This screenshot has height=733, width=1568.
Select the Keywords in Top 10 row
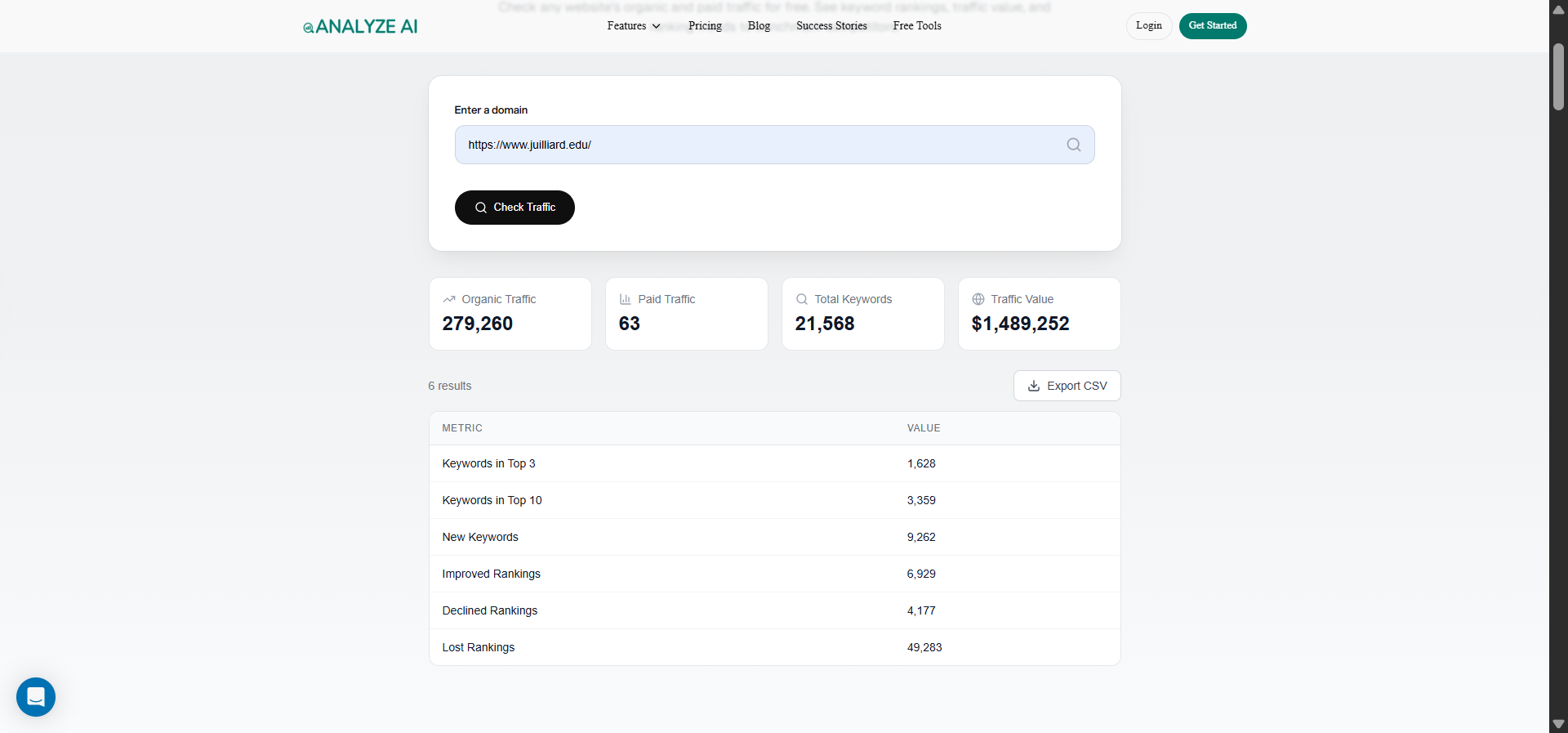point(775,500)
